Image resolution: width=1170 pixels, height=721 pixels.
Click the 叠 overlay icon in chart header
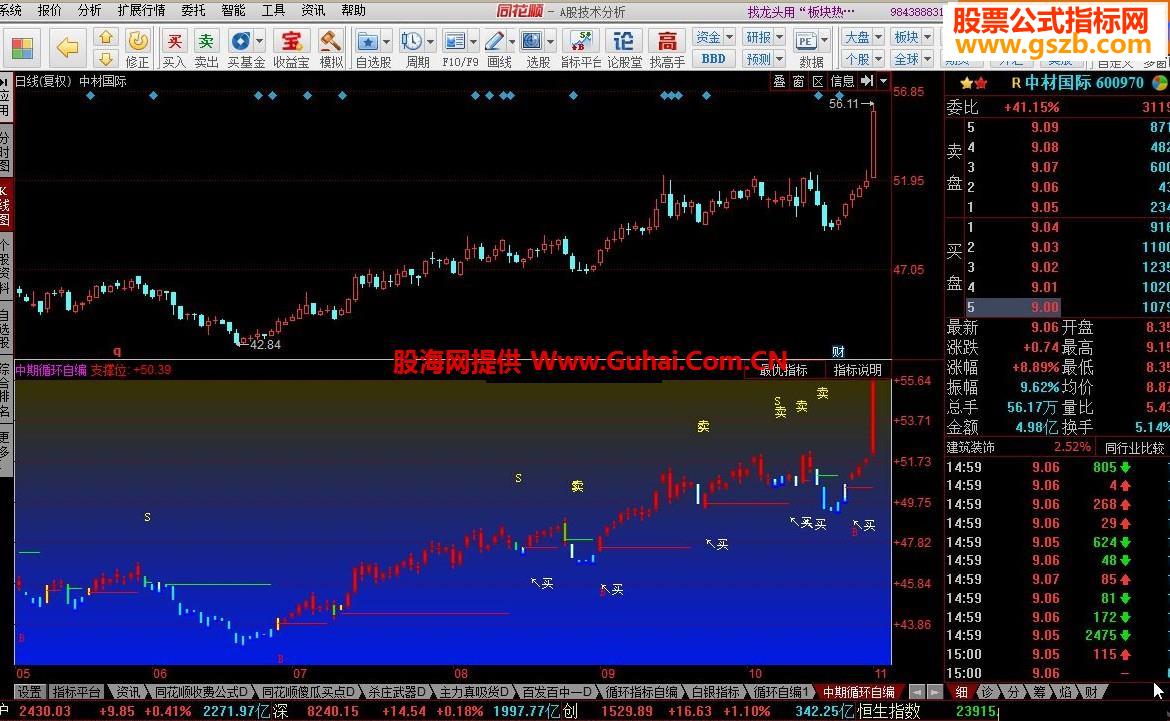click(779, 81)
